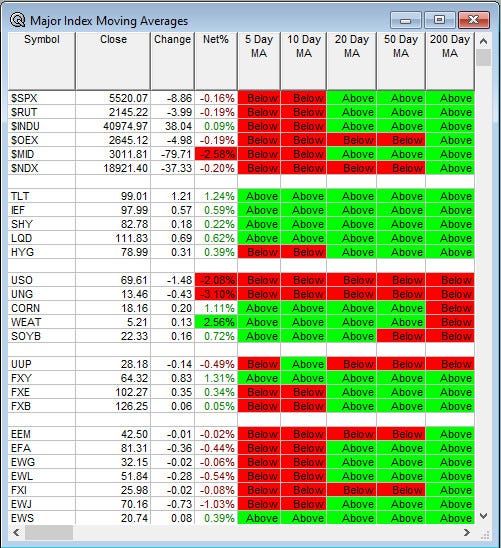Click the -2.58% net change for $MID
This screenshot has width=501, height=548.
(x=216, y=154)
